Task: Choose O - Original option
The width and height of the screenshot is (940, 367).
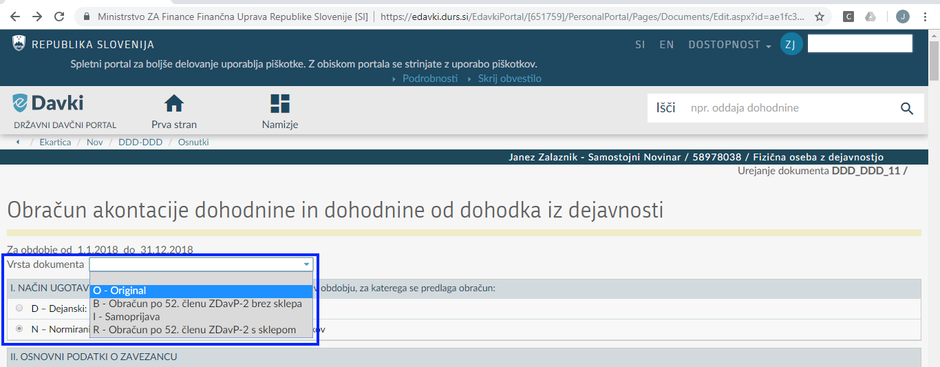Action: coord(201,291)
